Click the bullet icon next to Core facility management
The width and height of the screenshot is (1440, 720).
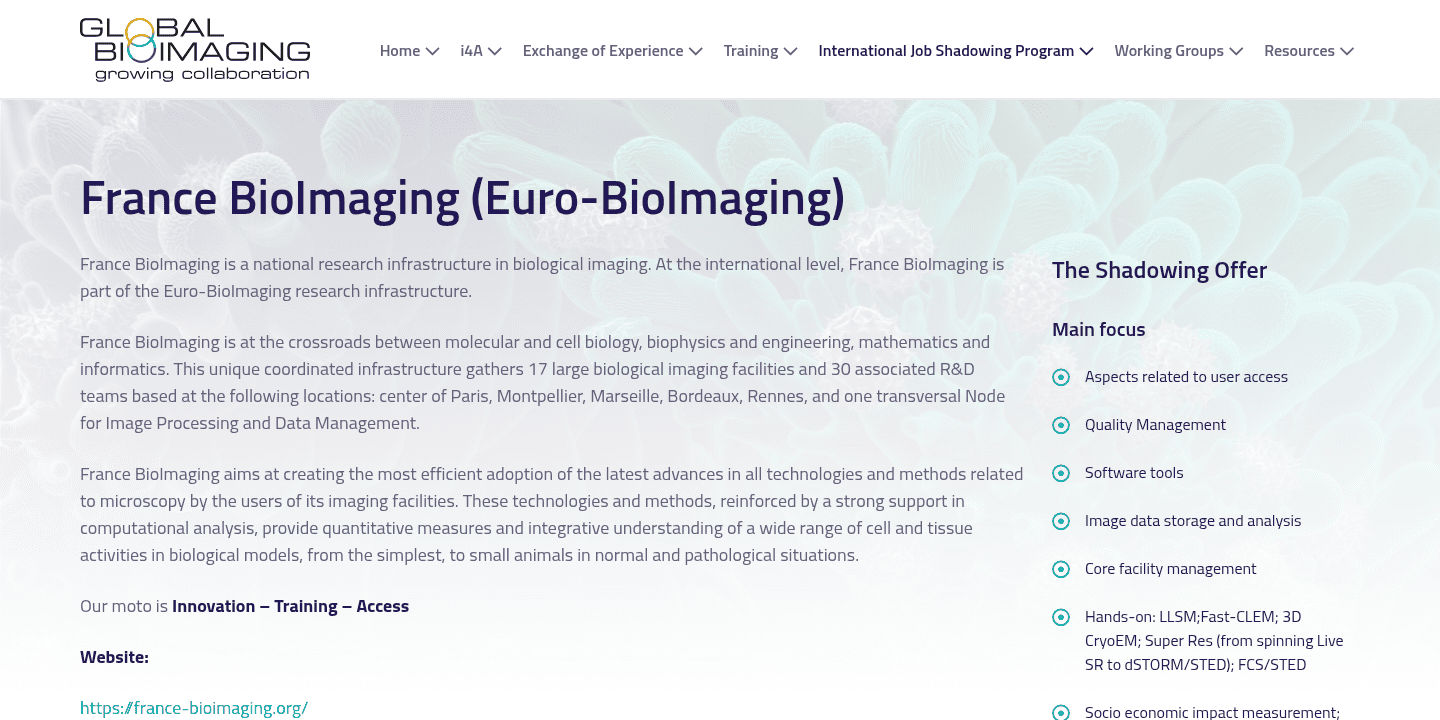pyautogui.click(x=1060, y=569)
